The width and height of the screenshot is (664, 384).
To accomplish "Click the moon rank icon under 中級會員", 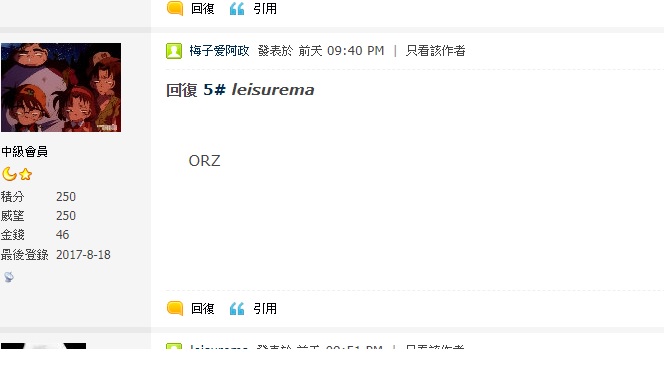I will tap(9, 174).
